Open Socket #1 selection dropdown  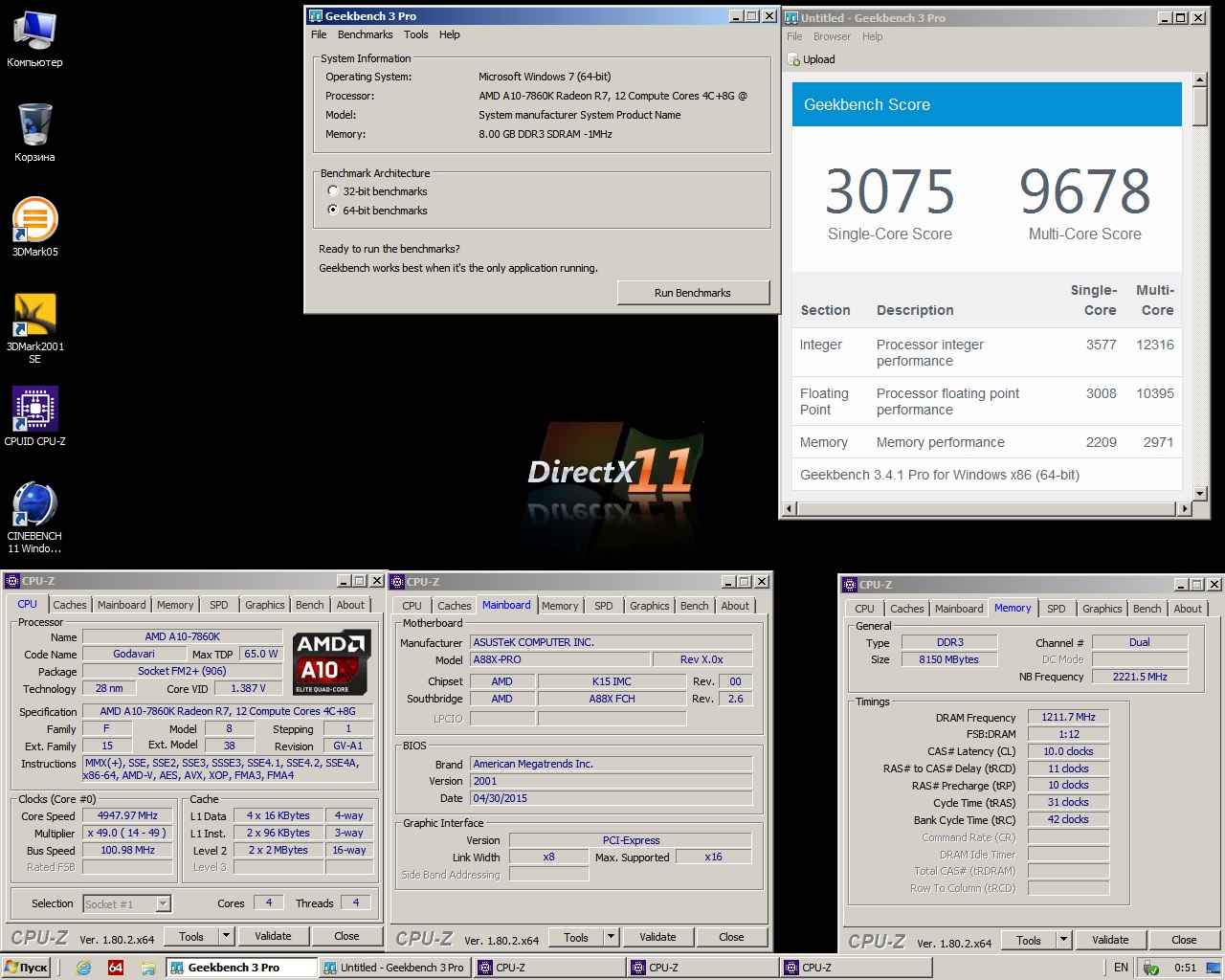[x=163, y=903]
